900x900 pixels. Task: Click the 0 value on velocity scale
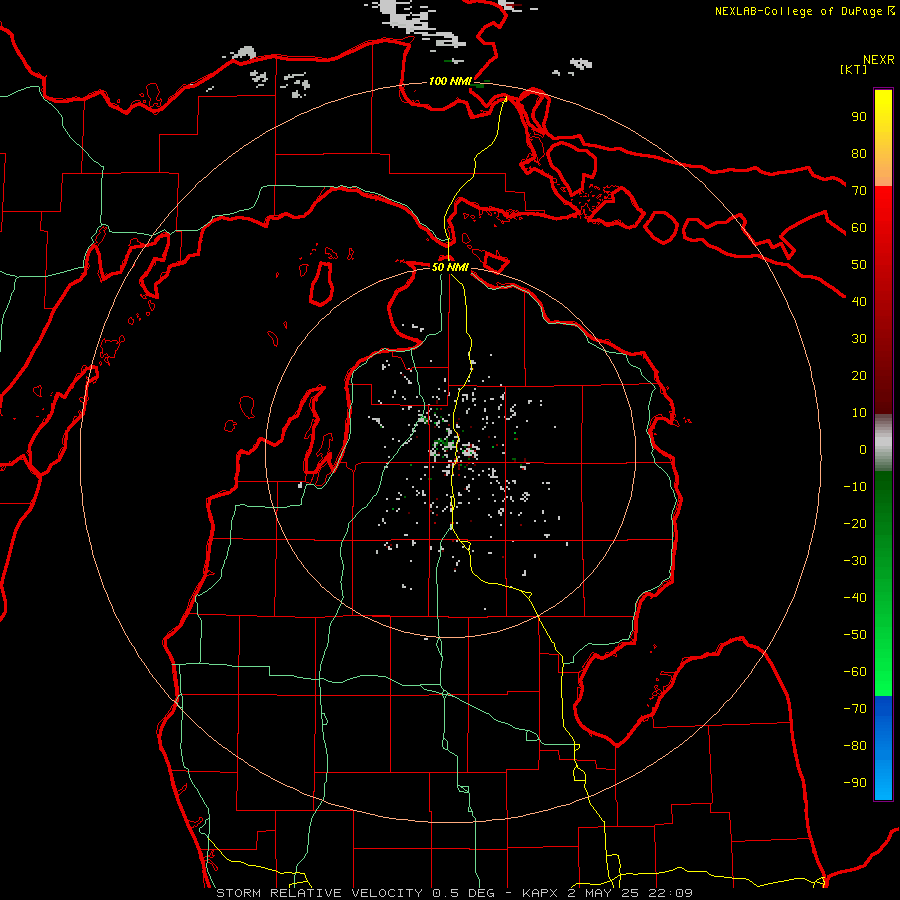(x=863, y=449)
